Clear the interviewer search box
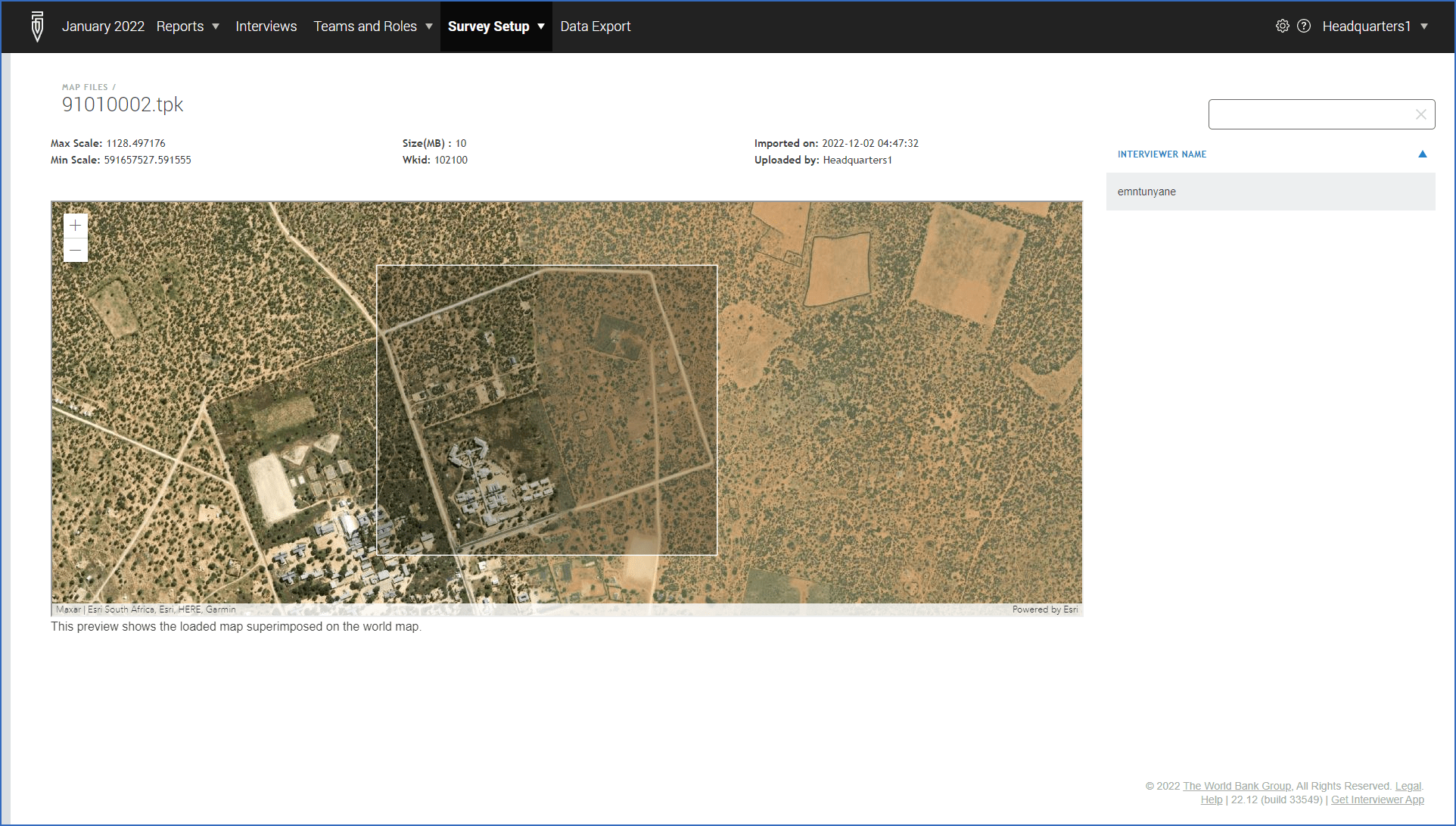The image size is (1456, 826). [x=1420, y=114]
